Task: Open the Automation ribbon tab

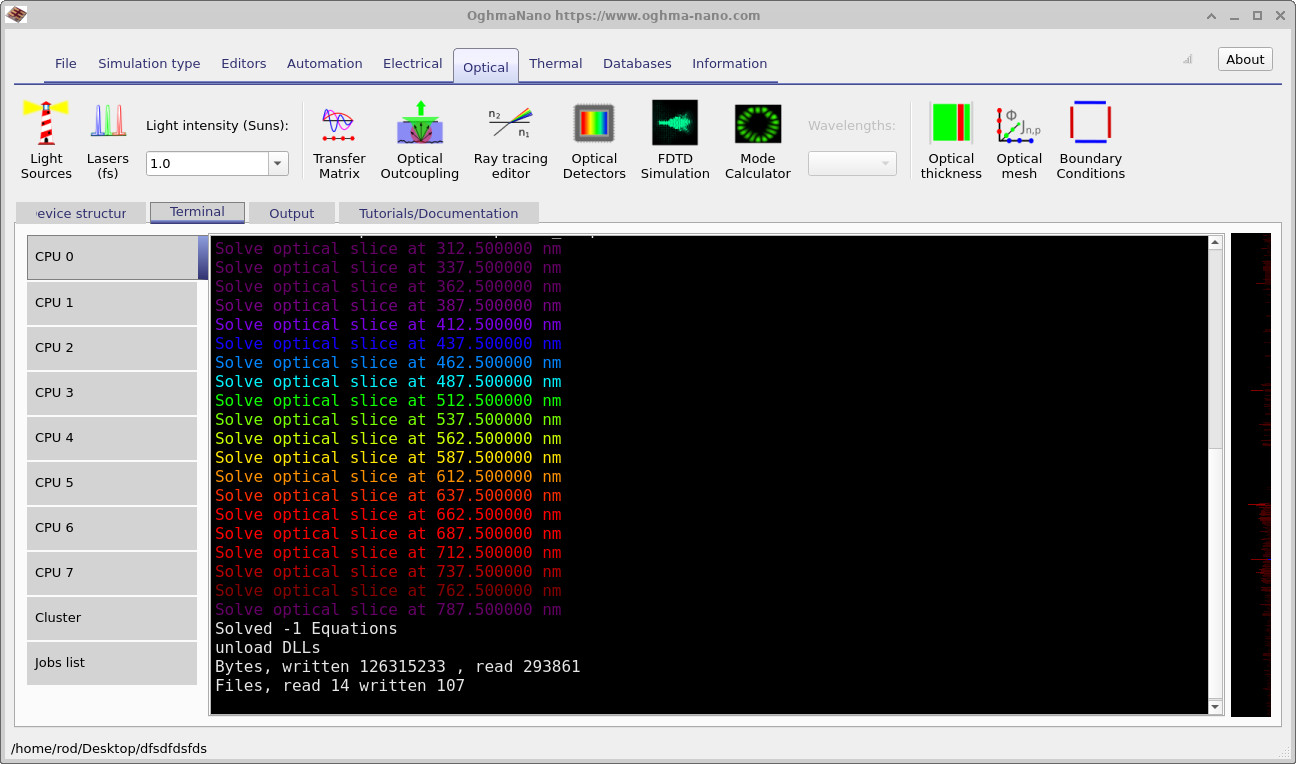Action: coord(324,63)
